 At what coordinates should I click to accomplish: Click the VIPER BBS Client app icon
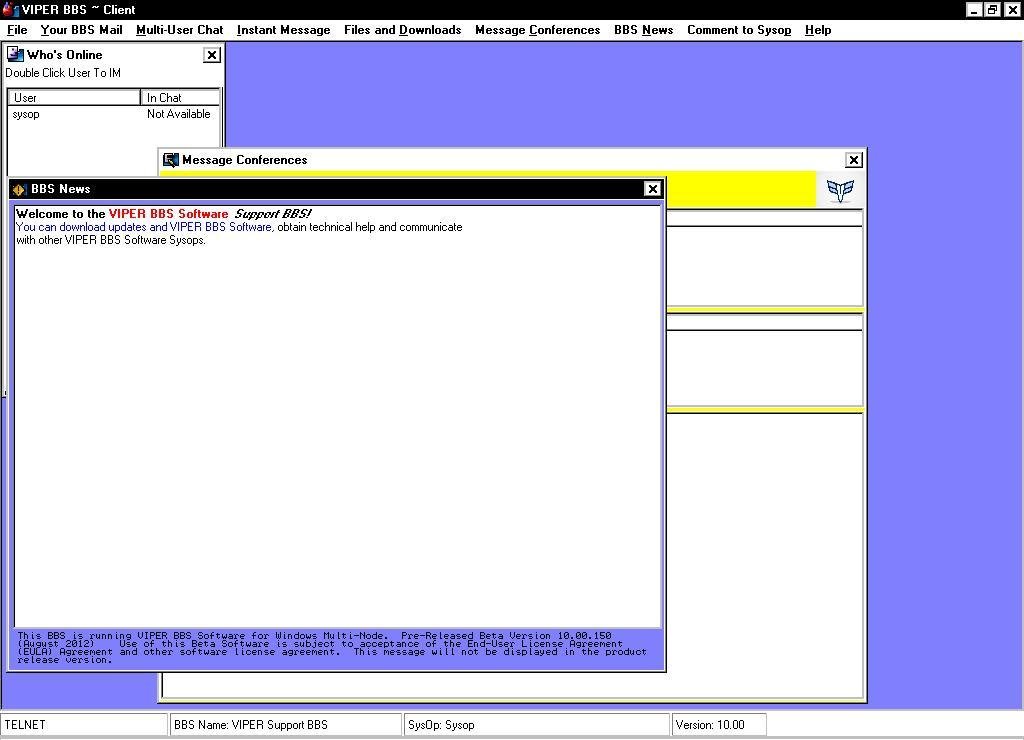(x=10, y=9)
